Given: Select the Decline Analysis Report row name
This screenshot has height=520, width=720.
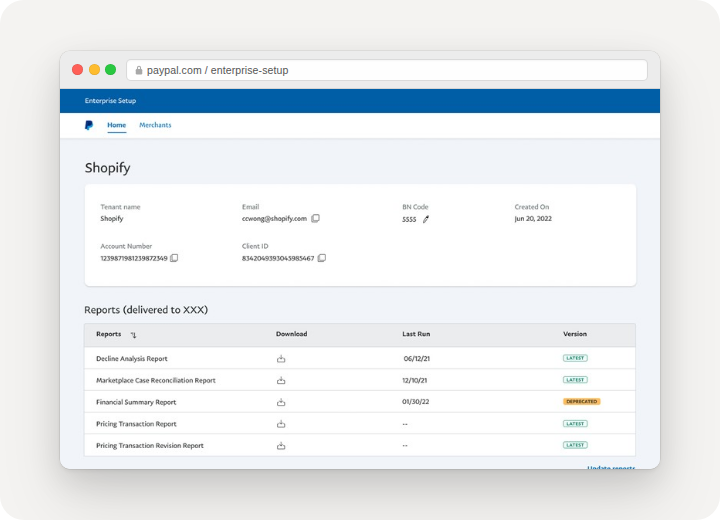Looking at the screenshot, I should click(132, 359).
